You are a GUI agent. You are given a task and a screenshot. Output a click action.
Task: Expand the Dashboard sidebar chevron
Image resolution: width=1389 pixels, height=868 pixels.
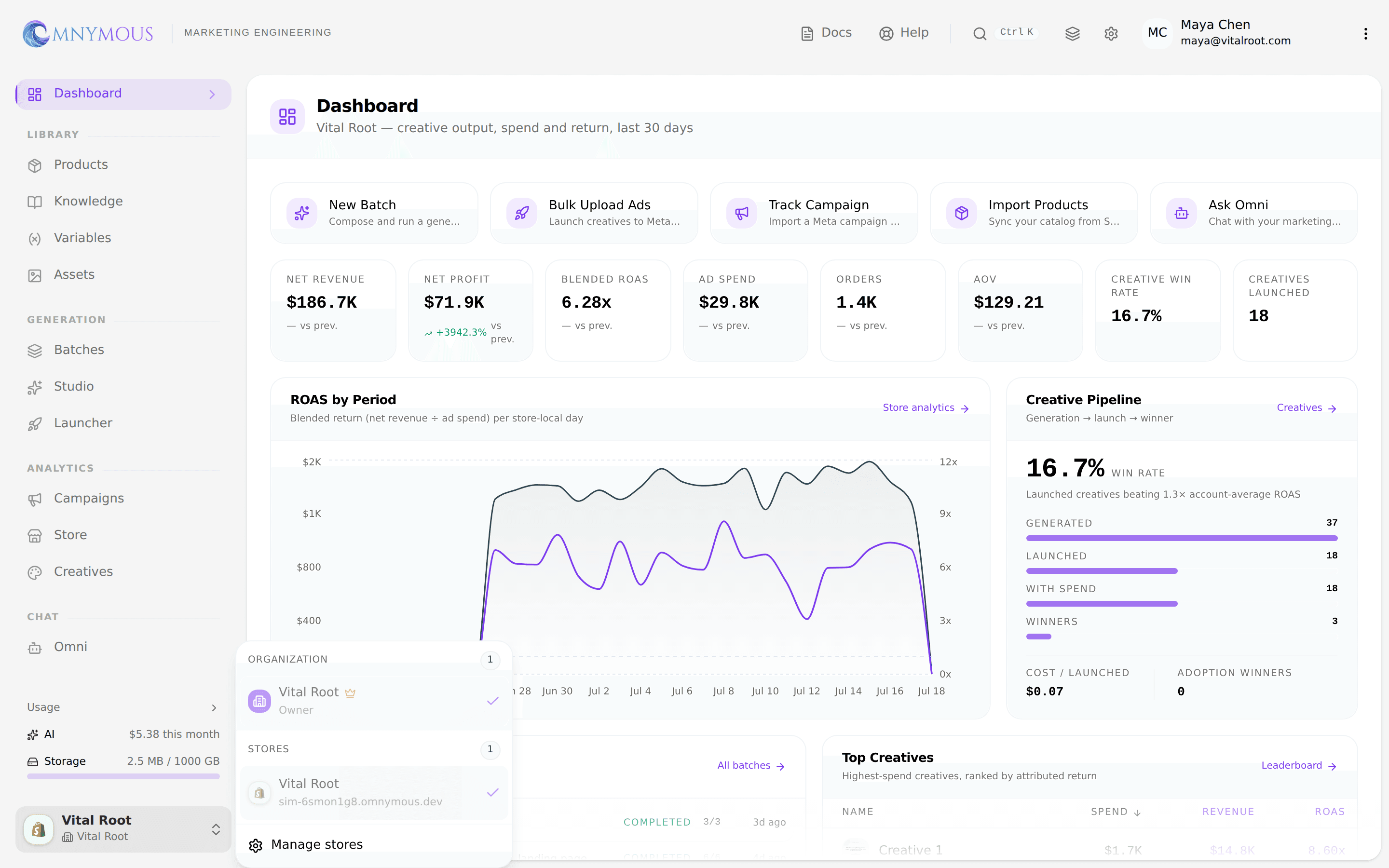click(x=212, y=94)
